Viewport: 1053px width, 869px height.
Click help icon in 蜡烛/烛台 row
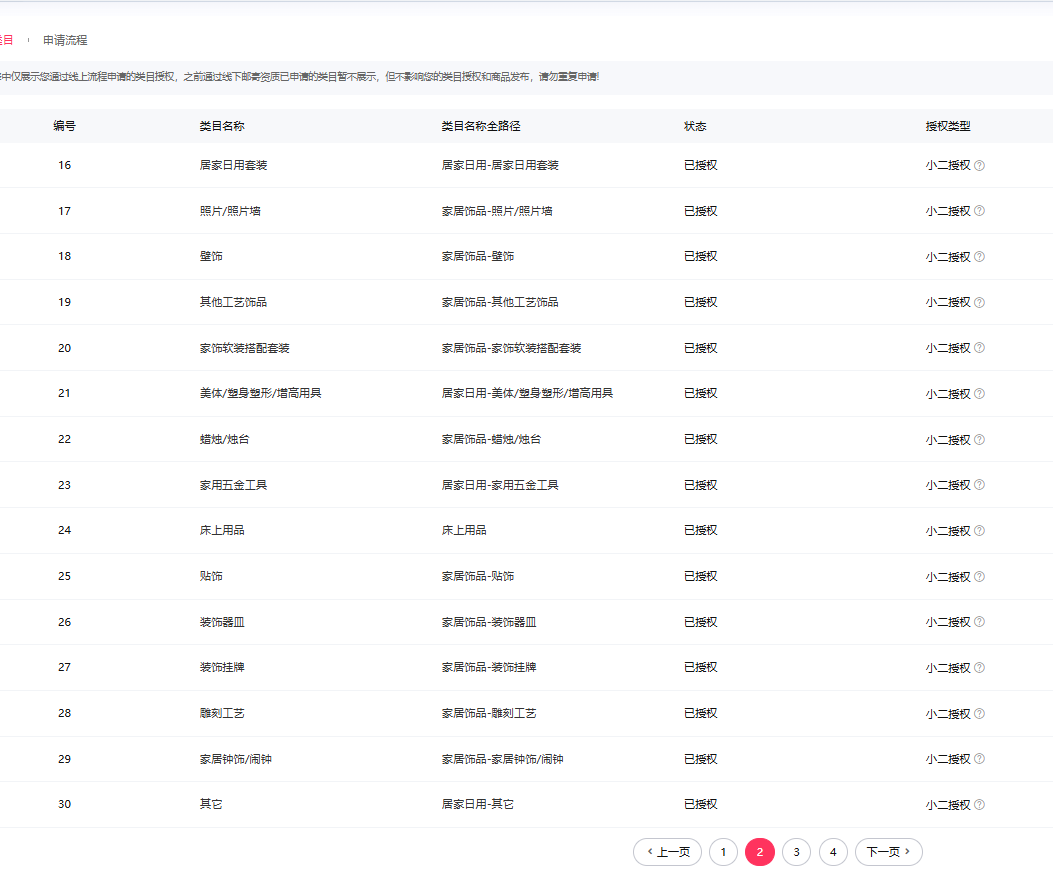point(979,440)
